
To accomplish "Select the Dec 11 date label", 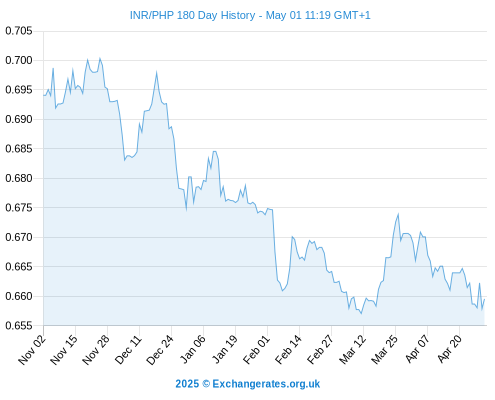I will coord(128,350).
